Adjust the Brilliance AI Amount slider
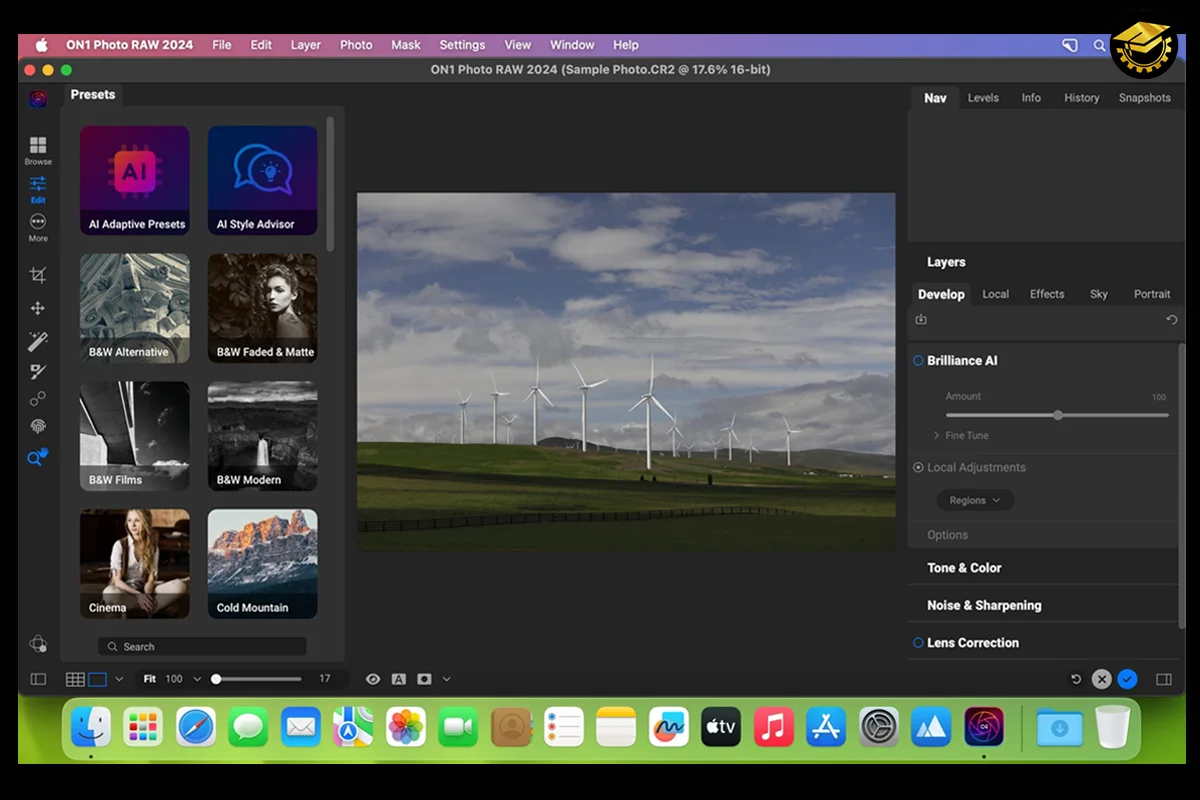This screenshot has width=1200, height=800. 1057,415
